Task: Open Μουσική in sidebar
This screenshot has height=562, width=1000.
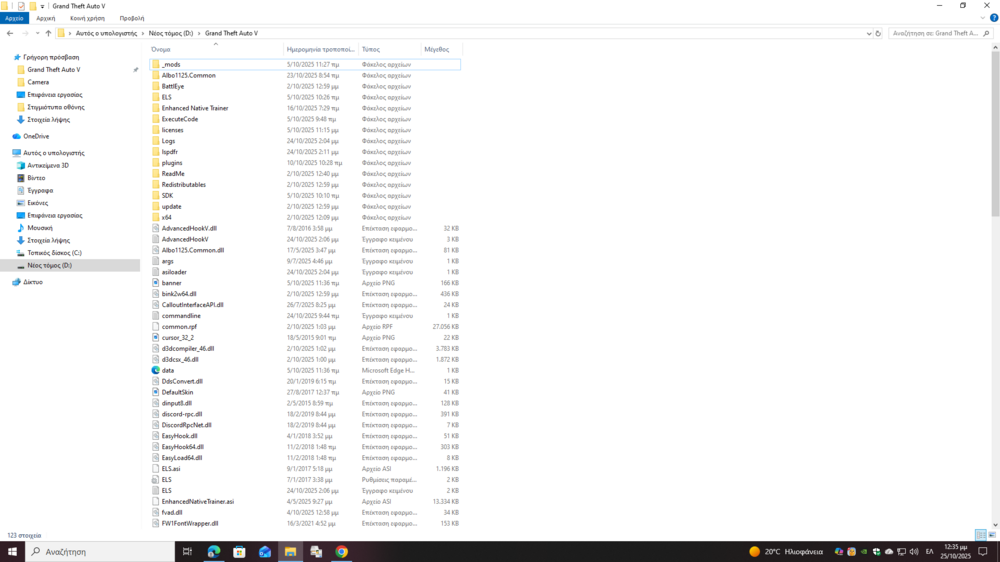Action: tap(40, 228)
